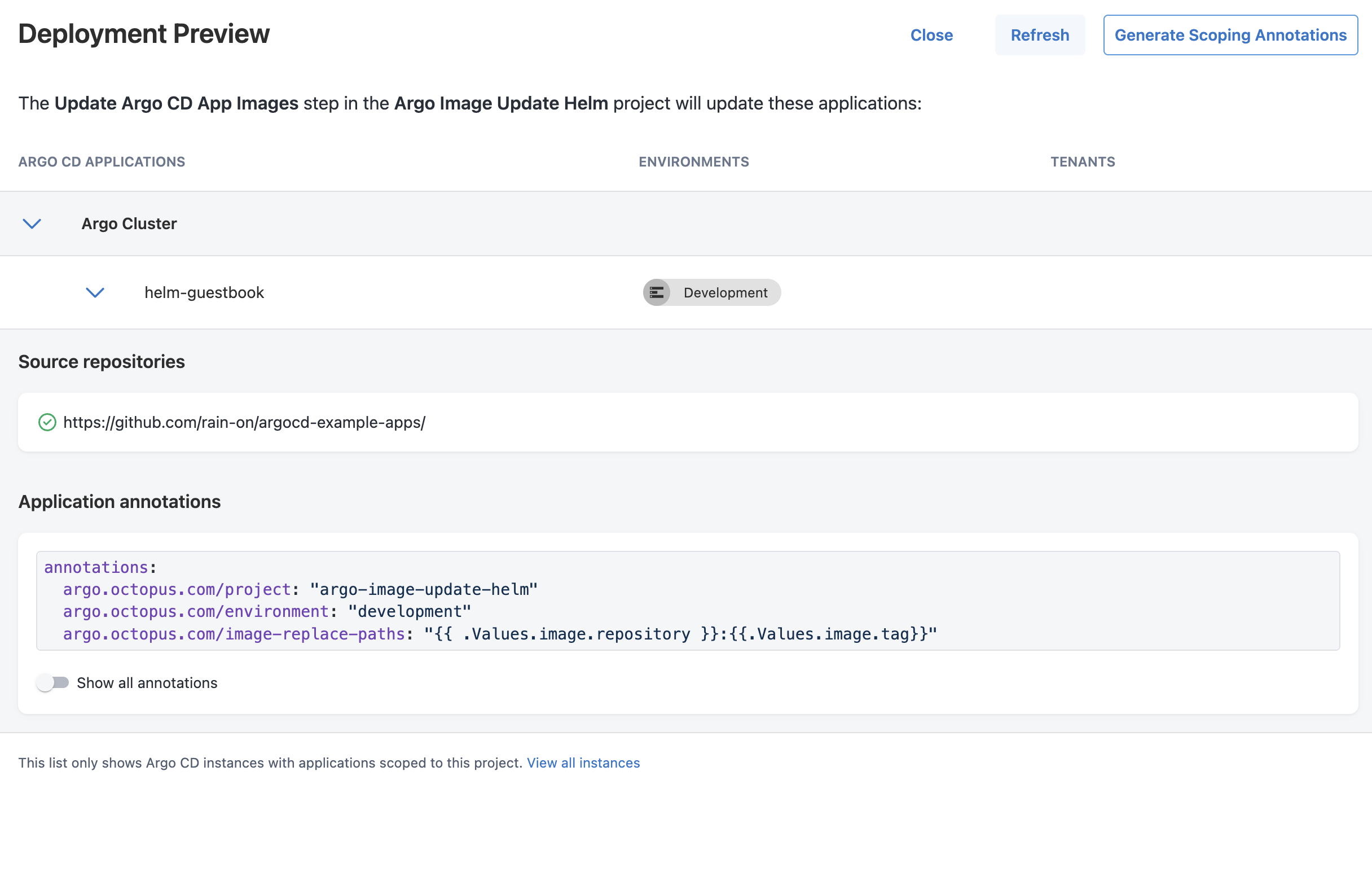Click the image-replace-paths annotation line
This screenshot has width=1372, height=885.
[500, 634]
